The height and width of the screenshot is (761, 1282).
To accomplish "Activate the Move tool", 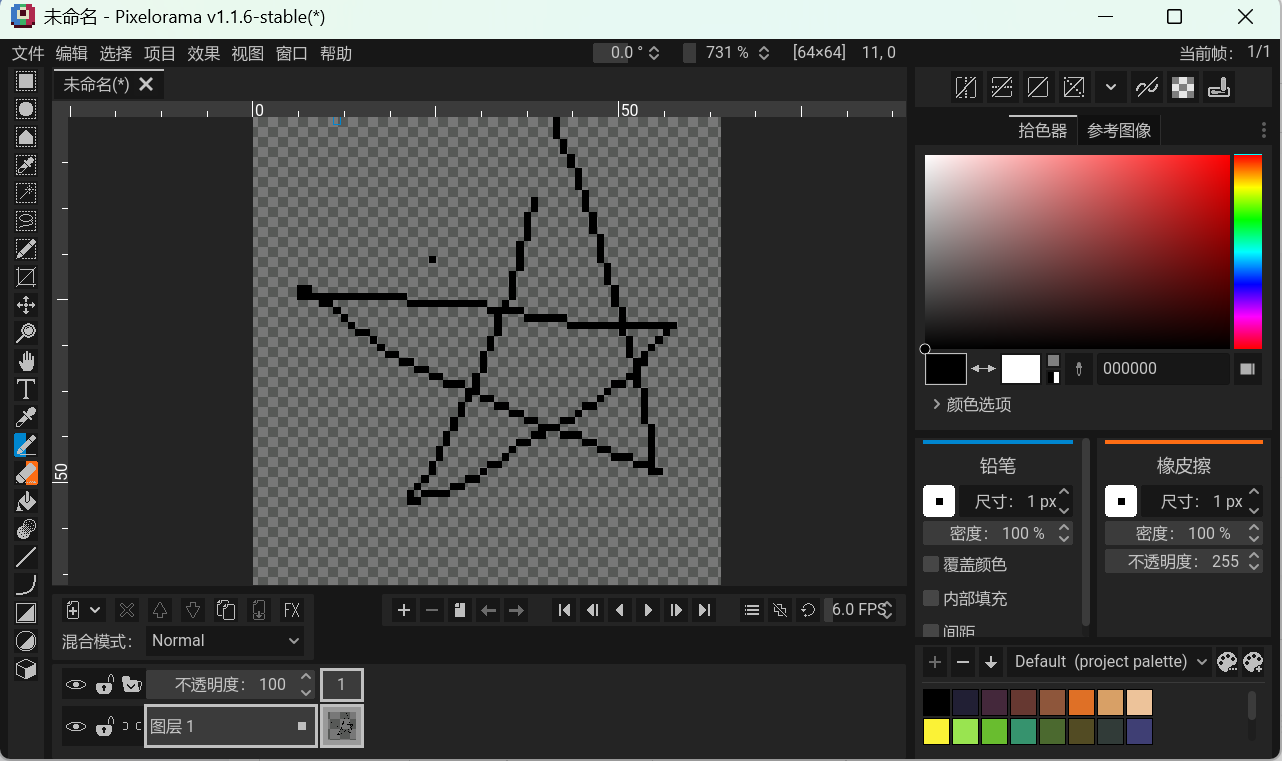I will pyautogui.click(x=25, y=305).
